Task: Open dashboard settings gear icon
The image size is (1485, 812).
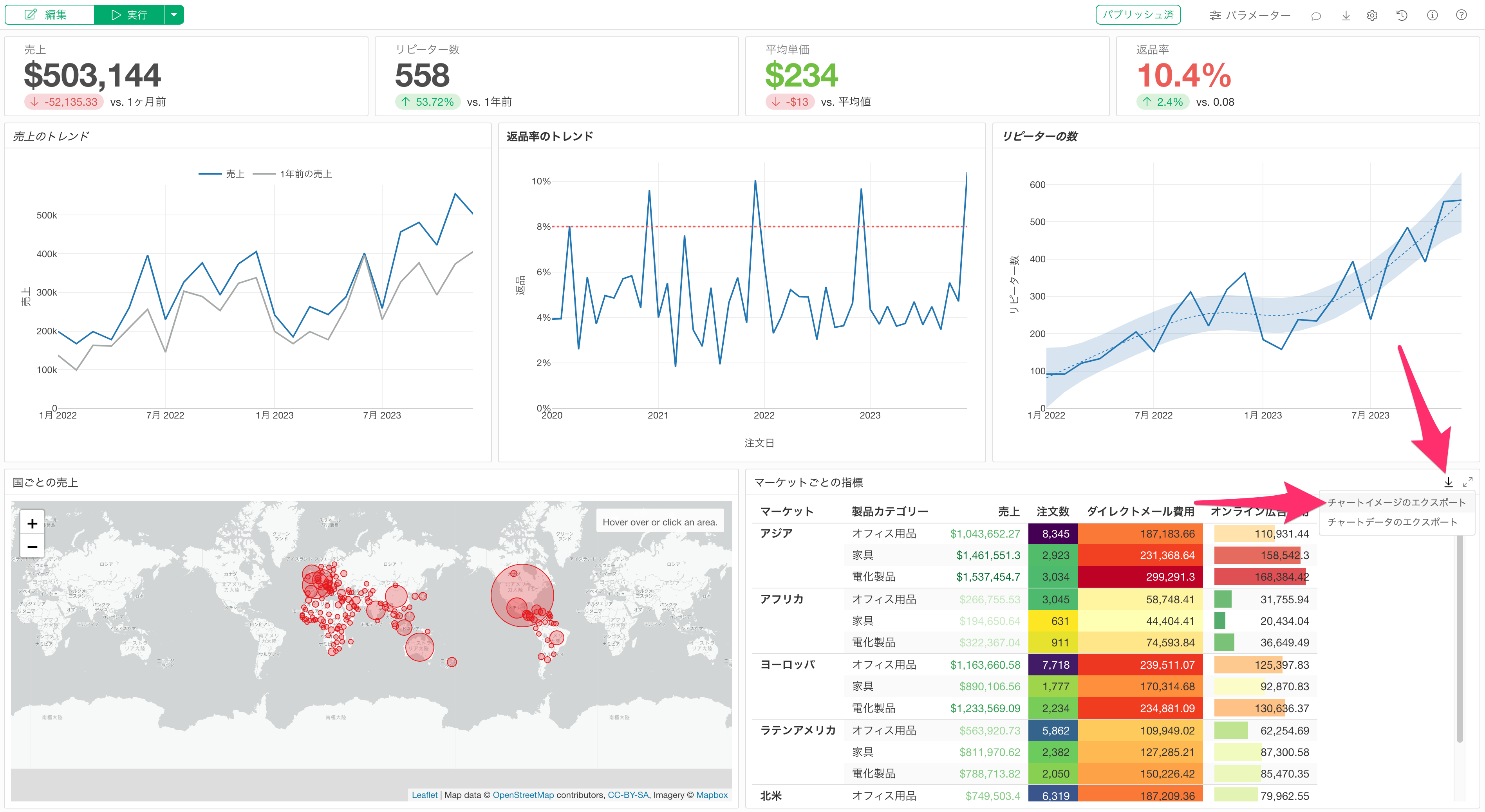Action: (1372, 16)
